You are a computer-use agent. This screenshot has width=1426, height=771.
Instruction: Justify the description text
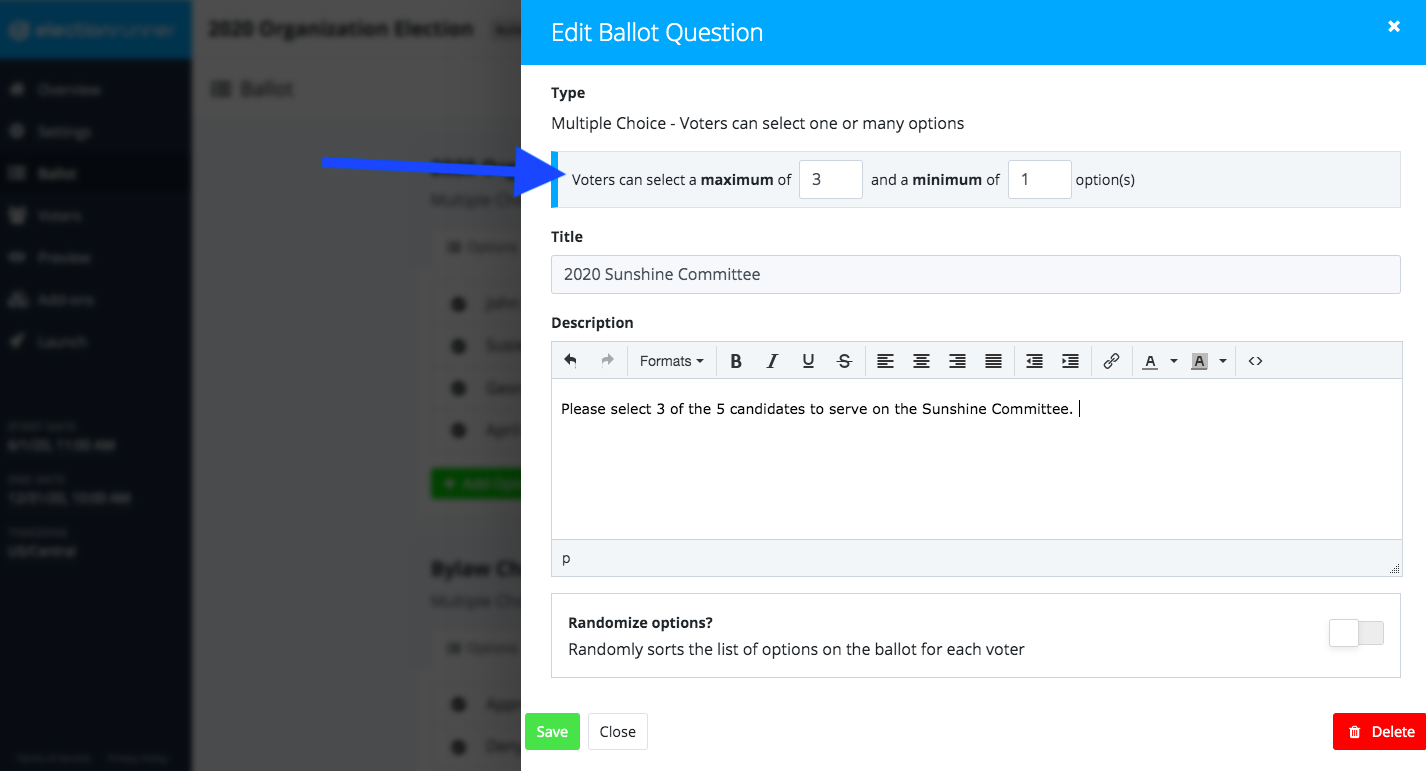993,361
